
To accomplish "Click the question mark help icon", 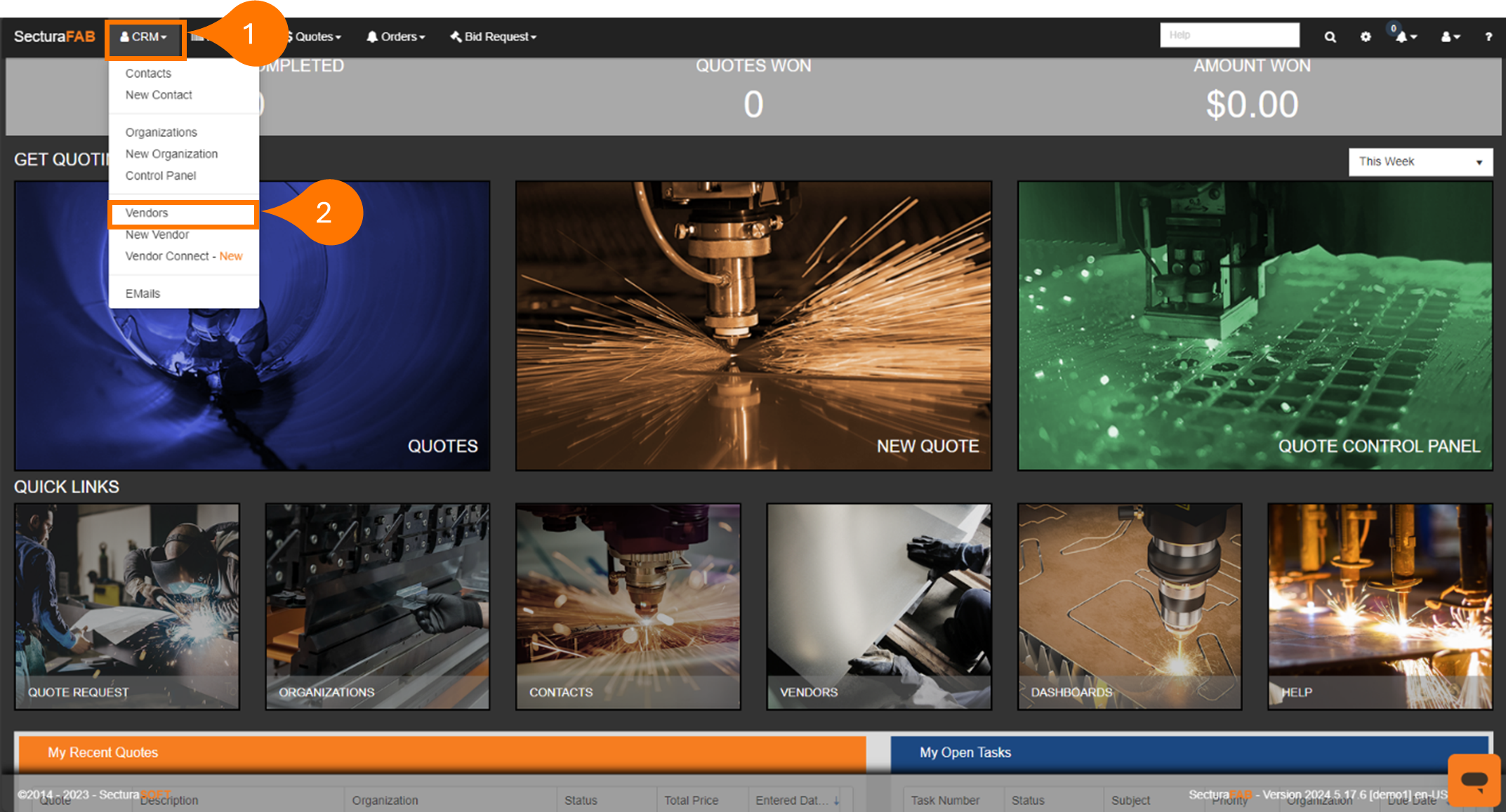I will 1488,37.
